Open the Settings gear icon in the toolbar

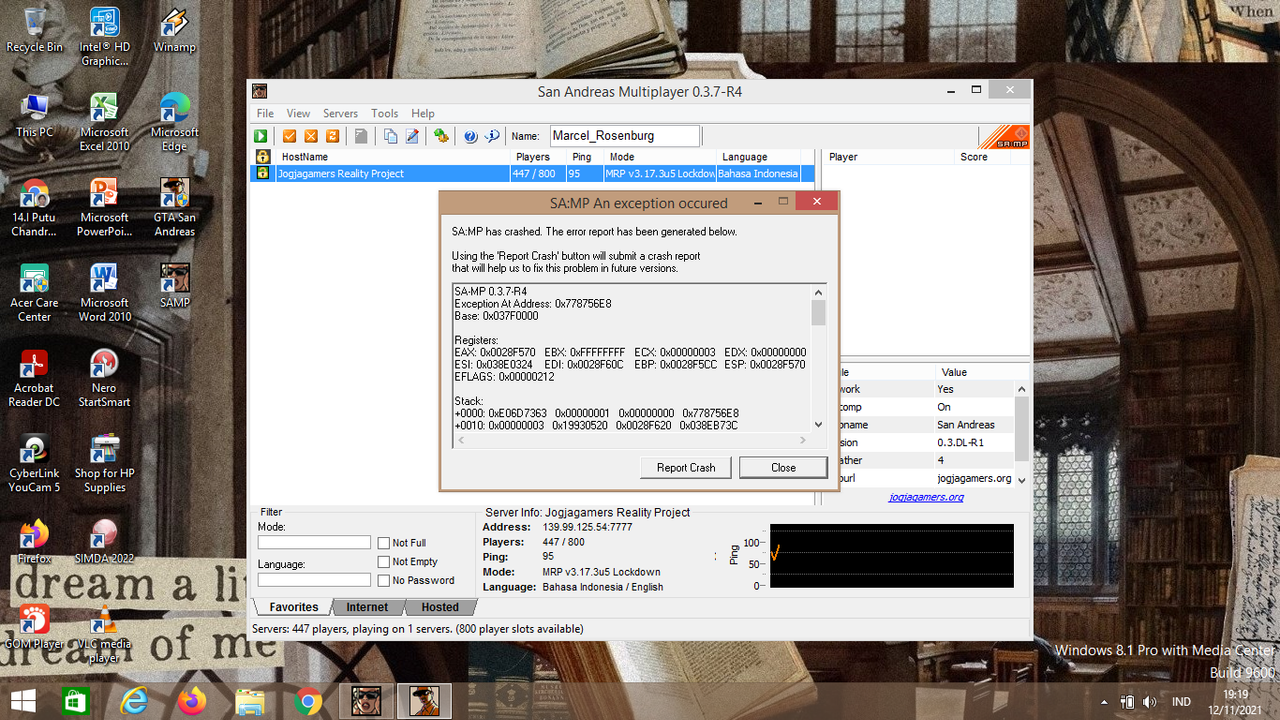[441, 136]
